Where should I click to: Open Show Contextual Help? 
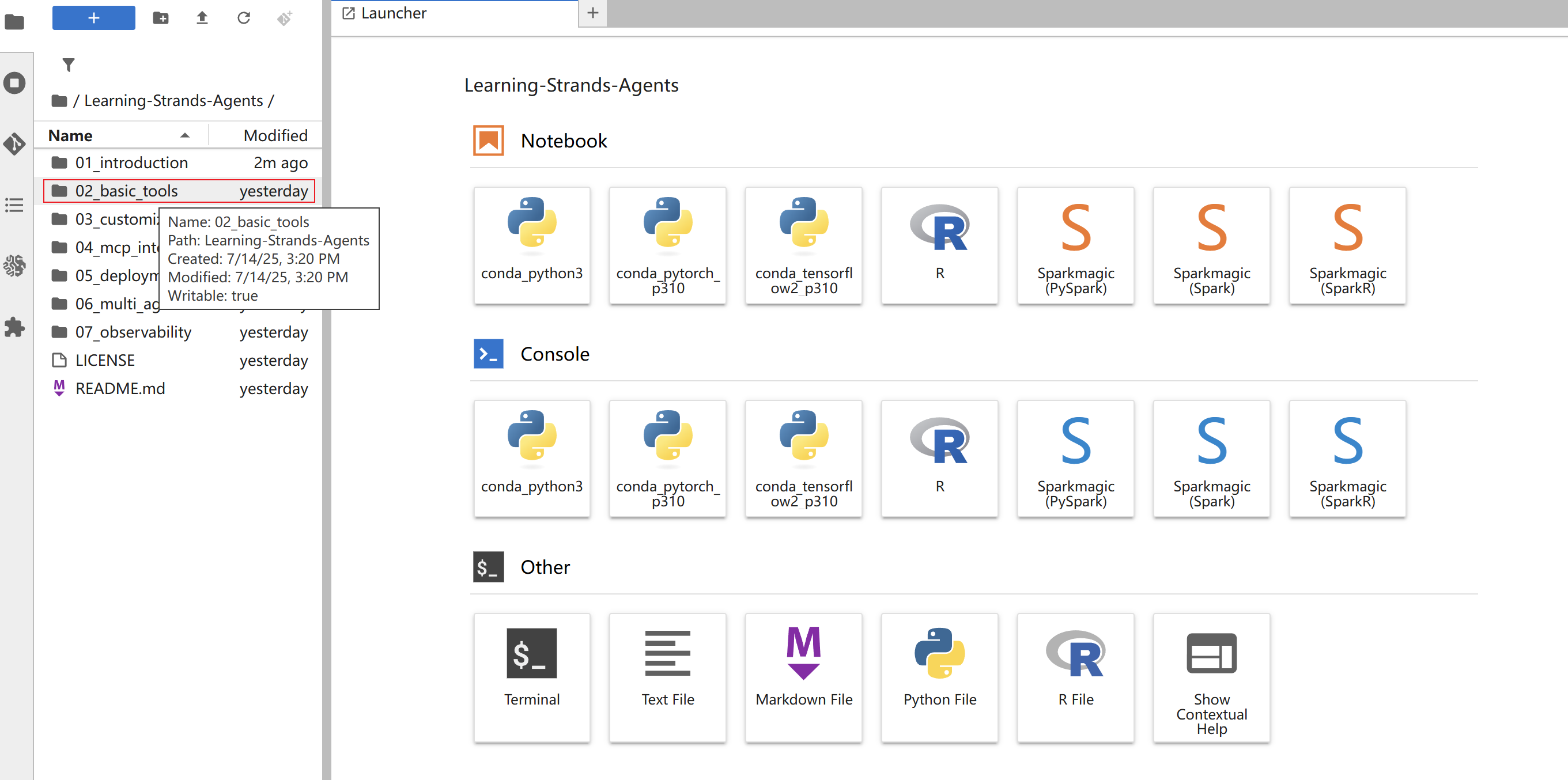coord(1211,677)
